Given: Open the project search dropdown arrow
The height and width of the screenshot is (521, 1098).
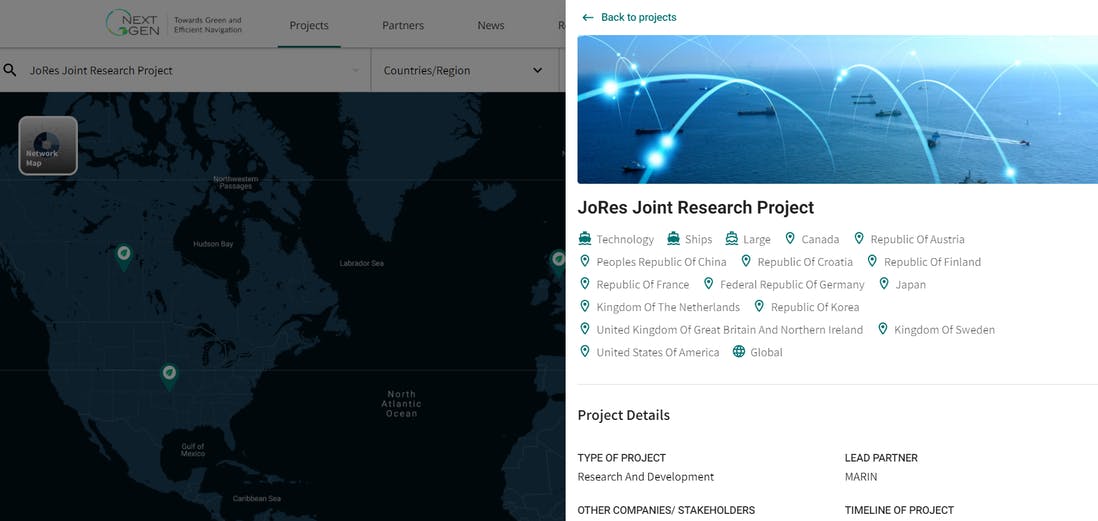Looking at the screenshot, I should click(x=356, y=71).
